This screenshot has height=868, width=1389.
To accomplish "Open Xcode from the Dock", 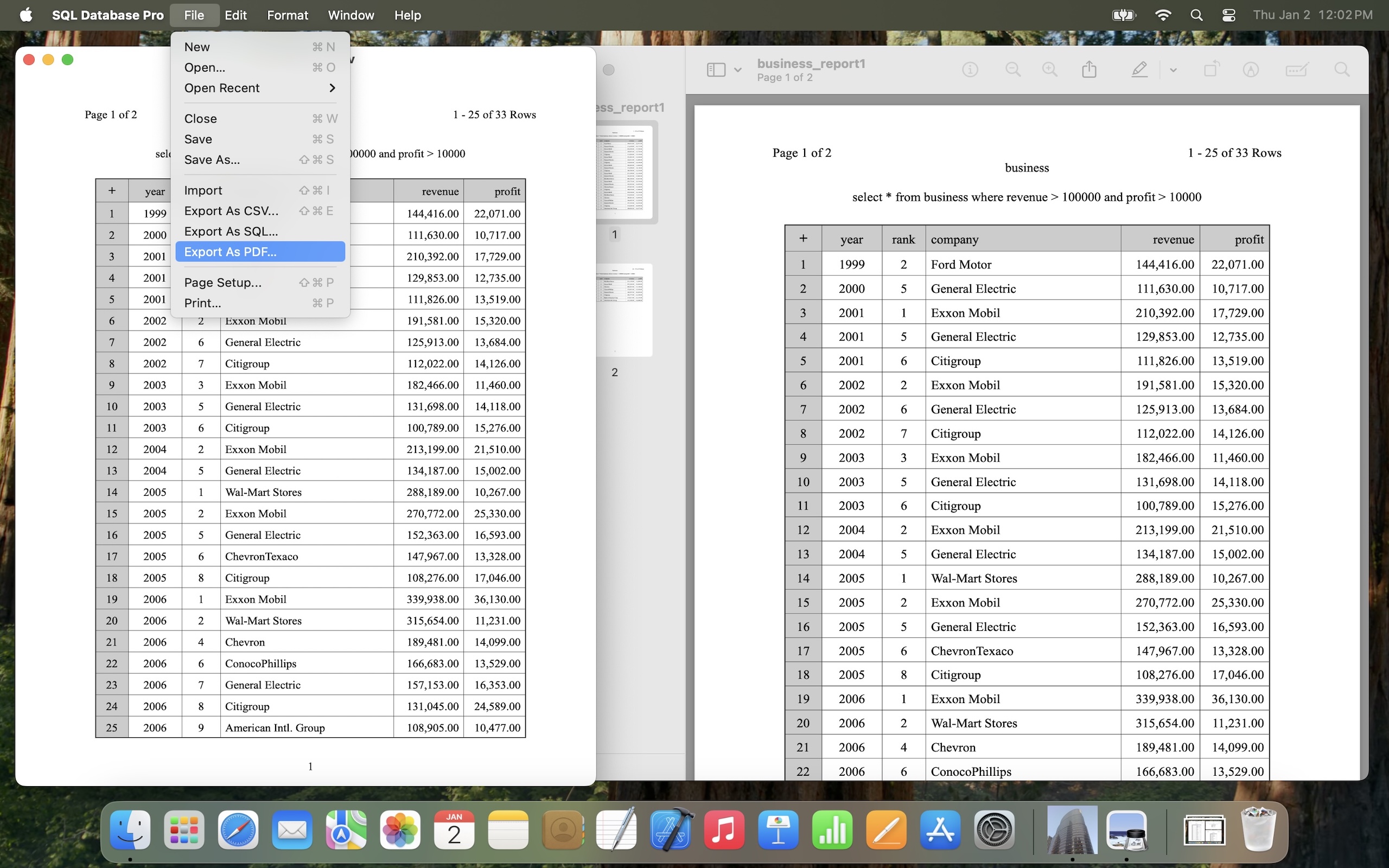I will pyautogui.click(x=671, y=829).
